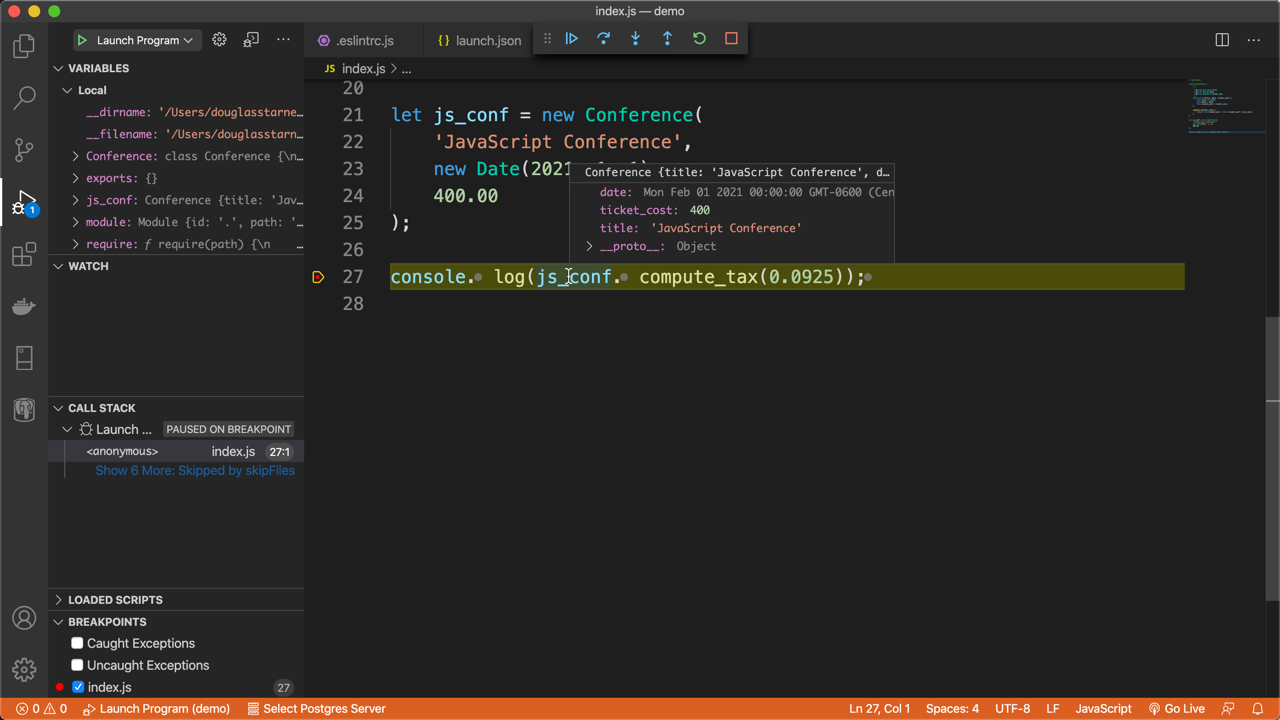
Task: Expand the js_conf variable
Action: point(76,200)
